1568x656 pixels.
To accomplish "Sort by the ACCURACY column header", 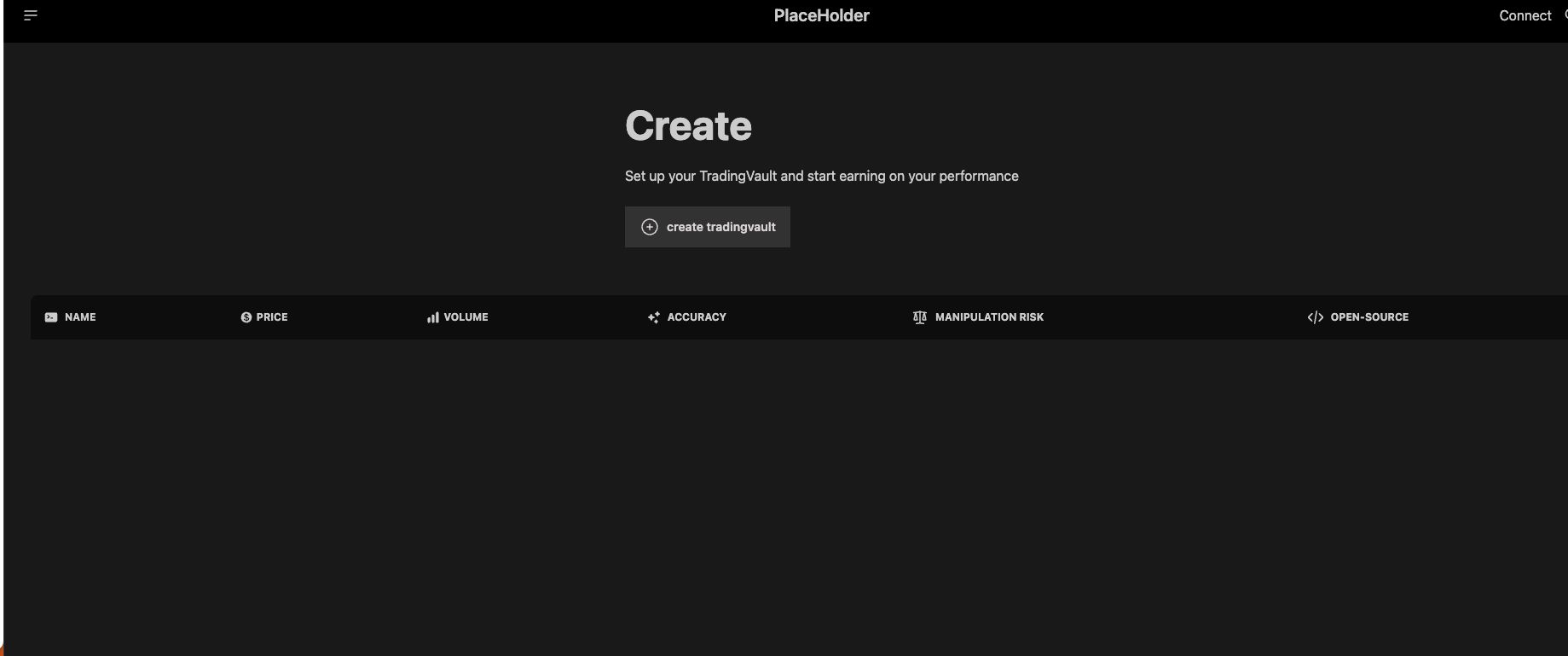I will coord(697,317).
